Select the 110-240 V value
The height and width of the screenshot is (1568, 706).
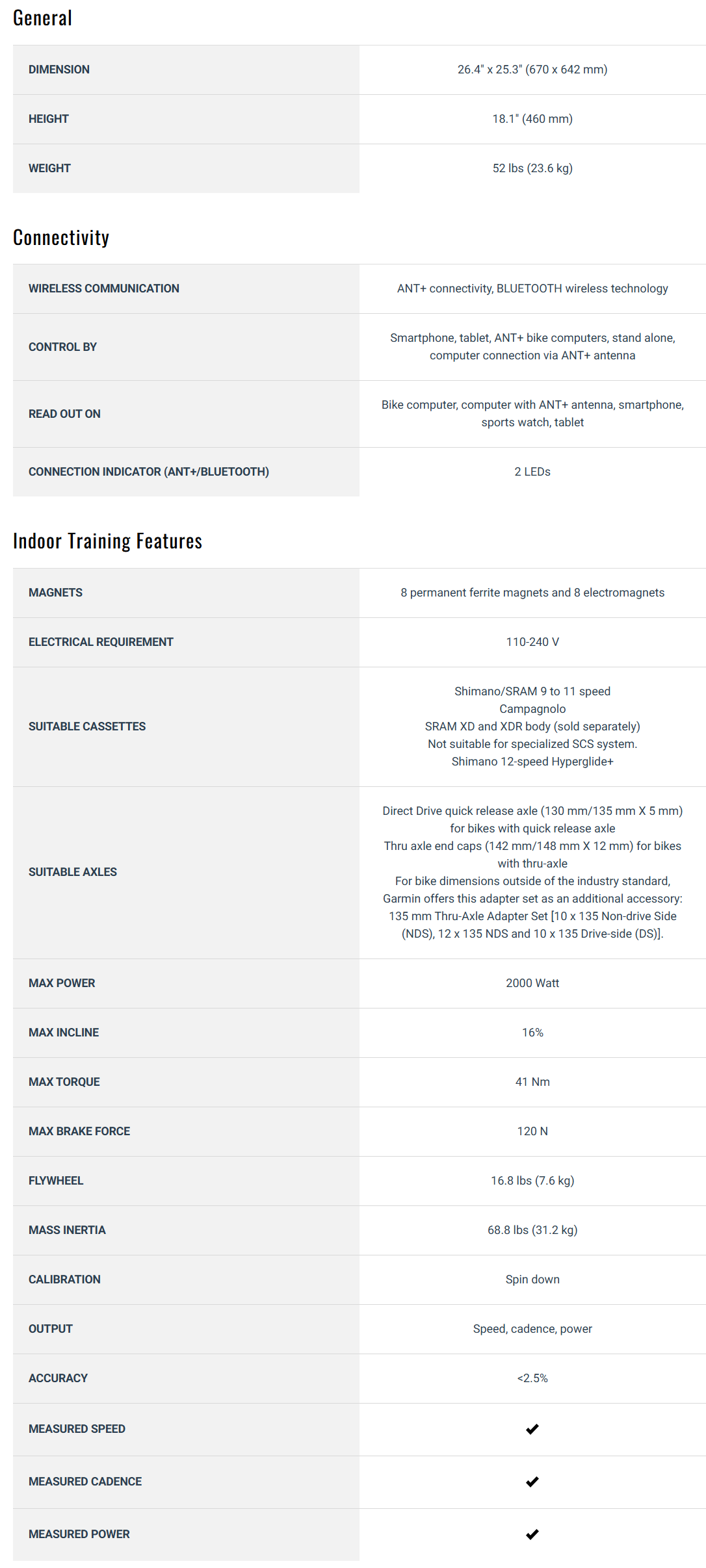pos(532,642)
